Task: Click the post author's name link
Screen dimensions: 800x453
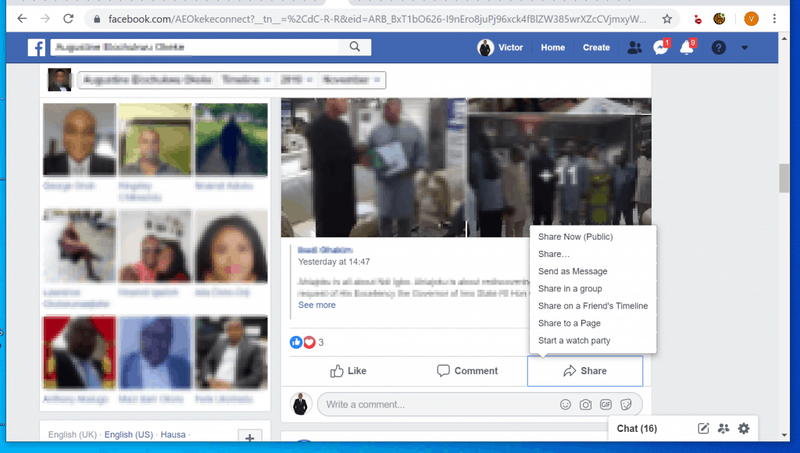Action: [x=325, y=250]
